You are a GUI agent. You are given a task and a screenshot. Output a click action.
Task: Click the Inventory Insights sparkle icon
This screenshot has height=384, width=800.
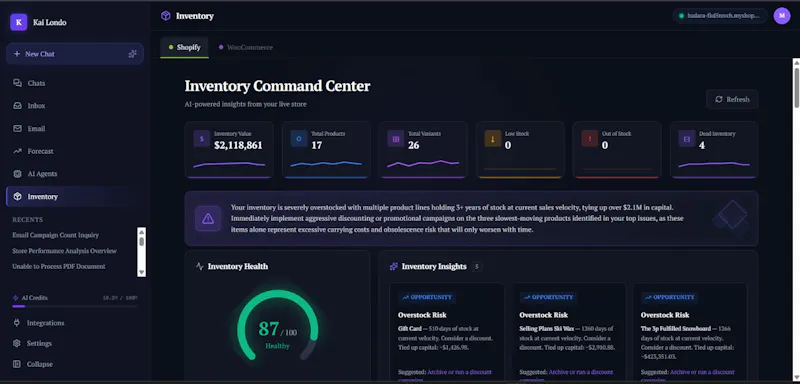coord(393,266)
